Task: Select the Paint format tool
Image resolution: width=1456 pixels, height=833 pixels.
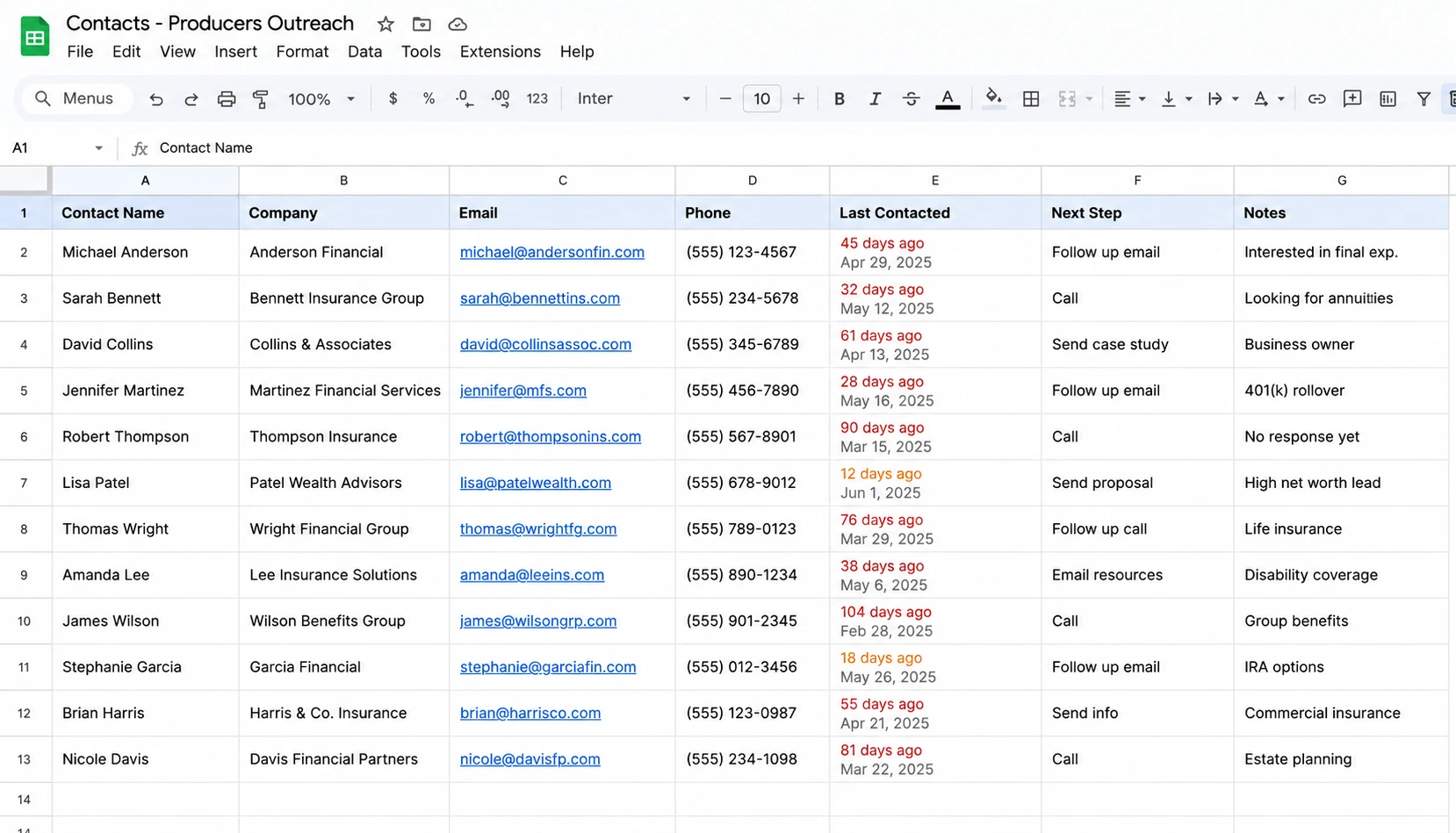Action: click(x=261, y=99)
